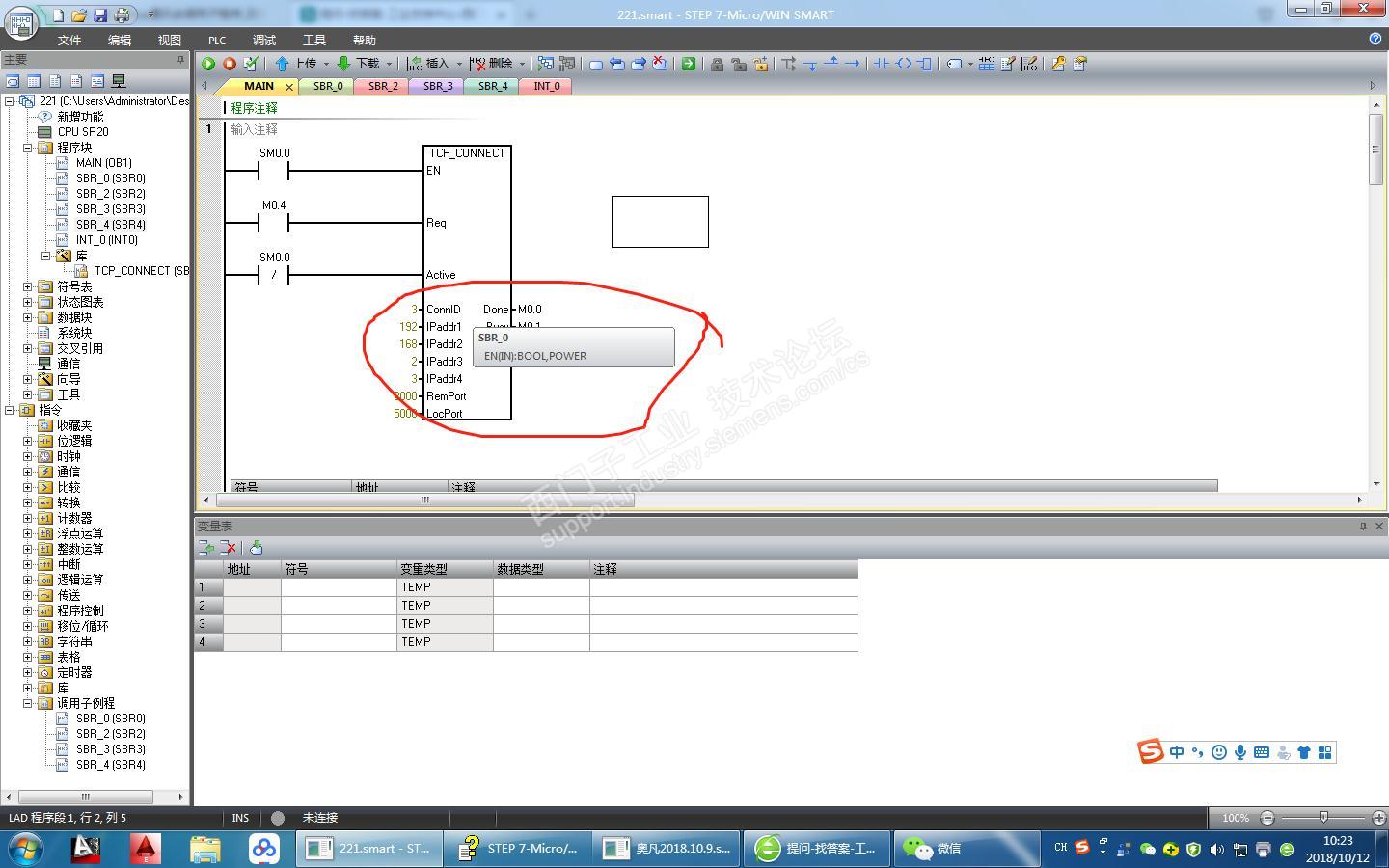Save project with floppy disk icon

pos(100,14)
